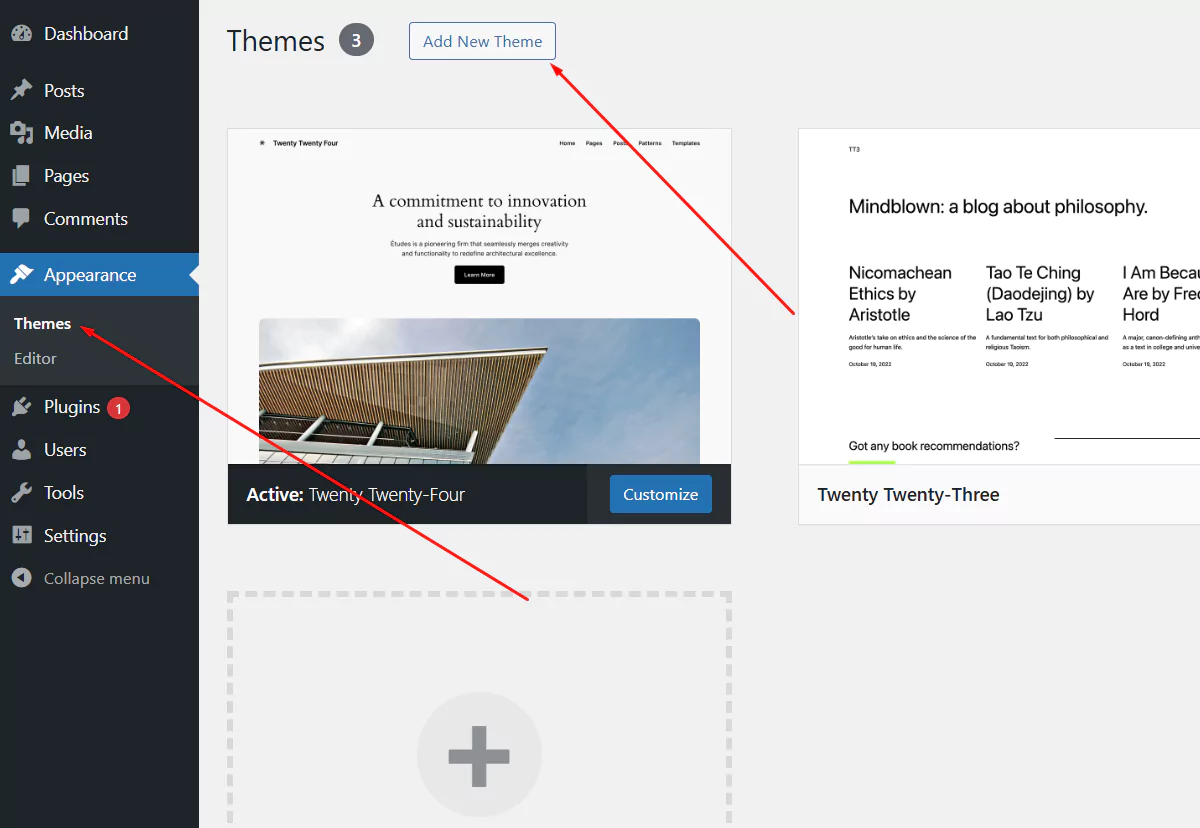
Task: Click the Plugins plug icon
Action: [22, 407]
